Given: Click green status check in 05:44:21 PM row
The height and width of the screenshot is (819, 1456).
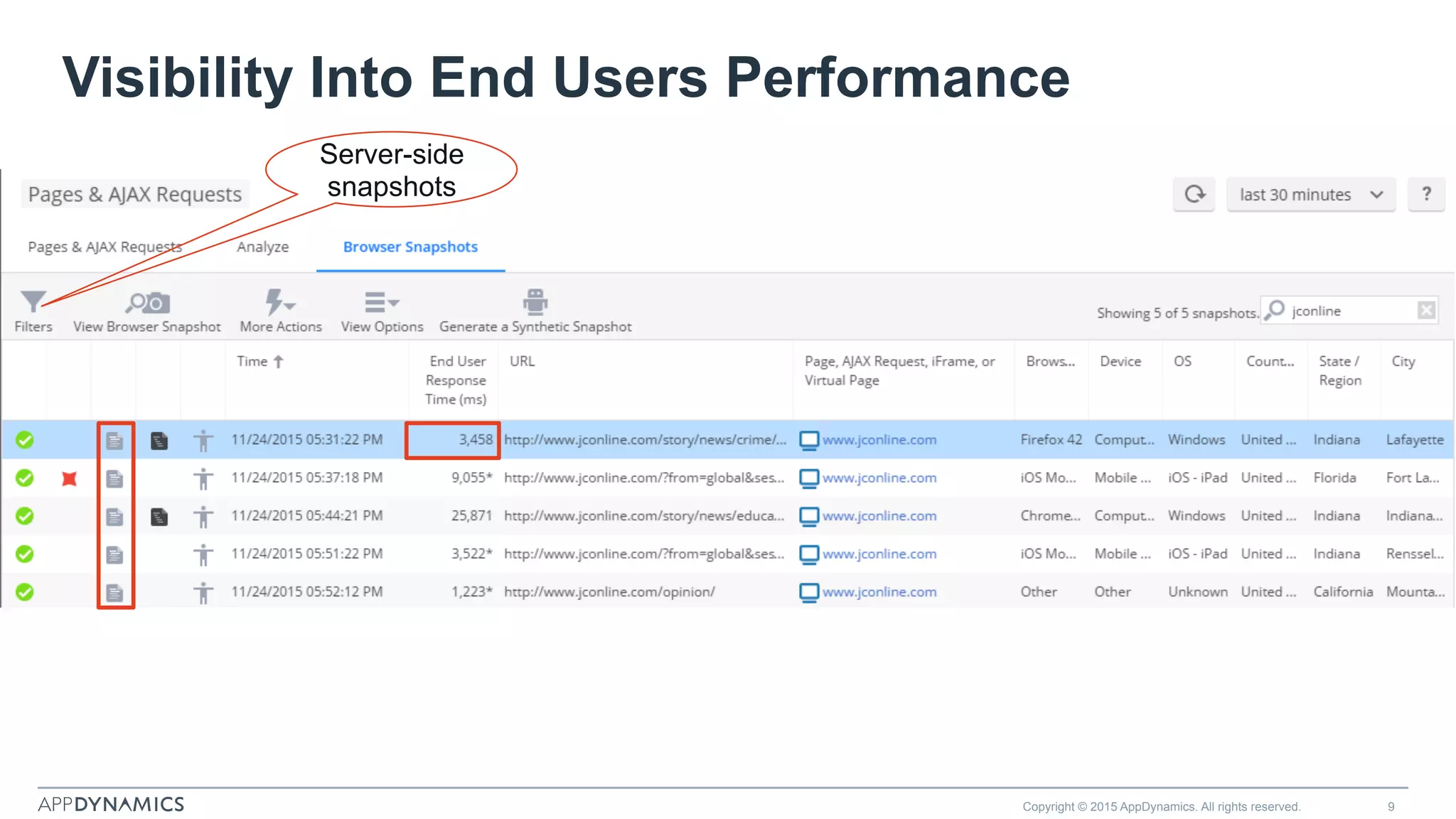Looking at the screenshot, I should [25, 516].
